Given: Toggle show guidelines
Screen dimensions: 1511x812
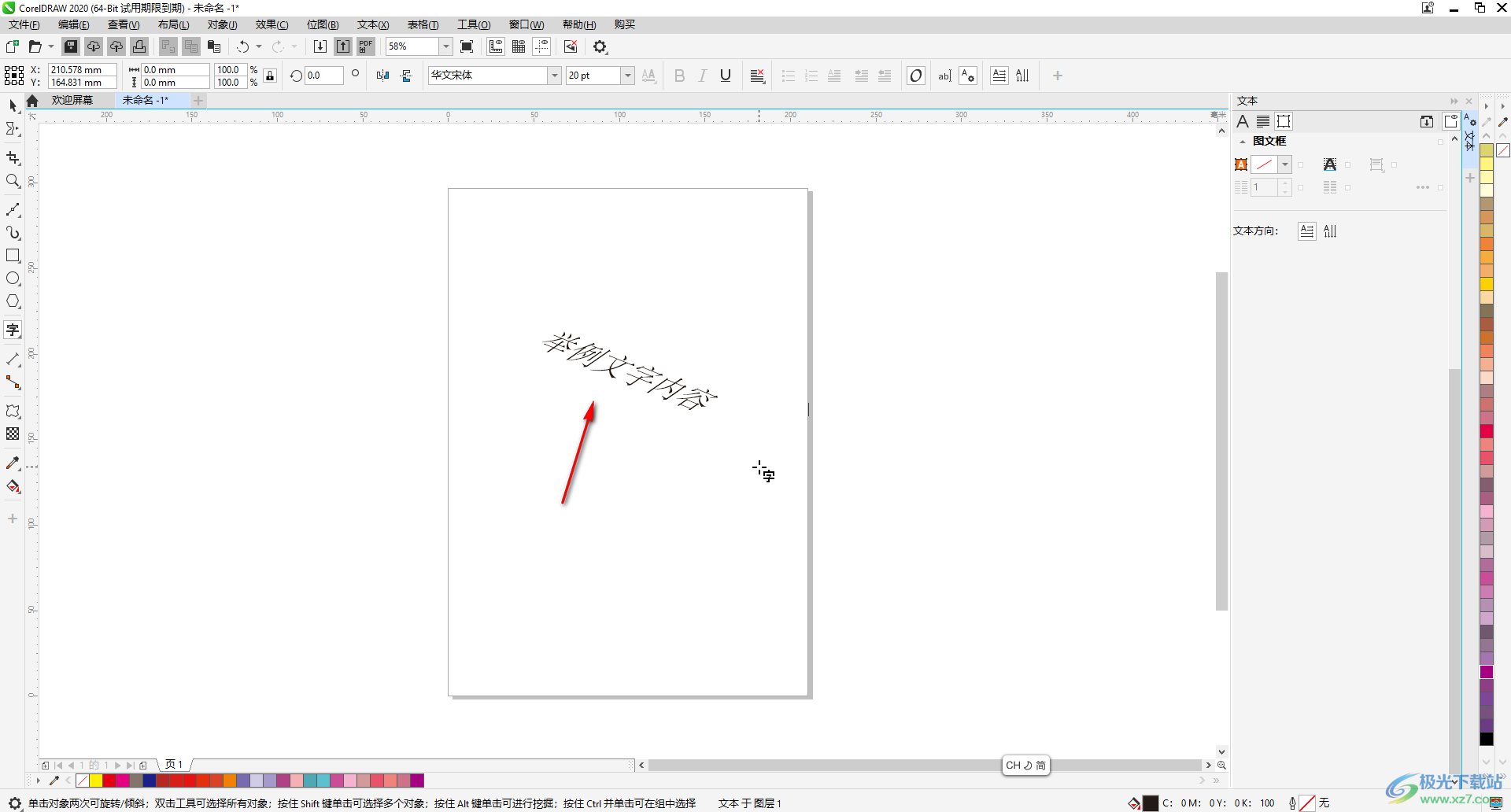Looking at the screenshot, I should [541, 46].
